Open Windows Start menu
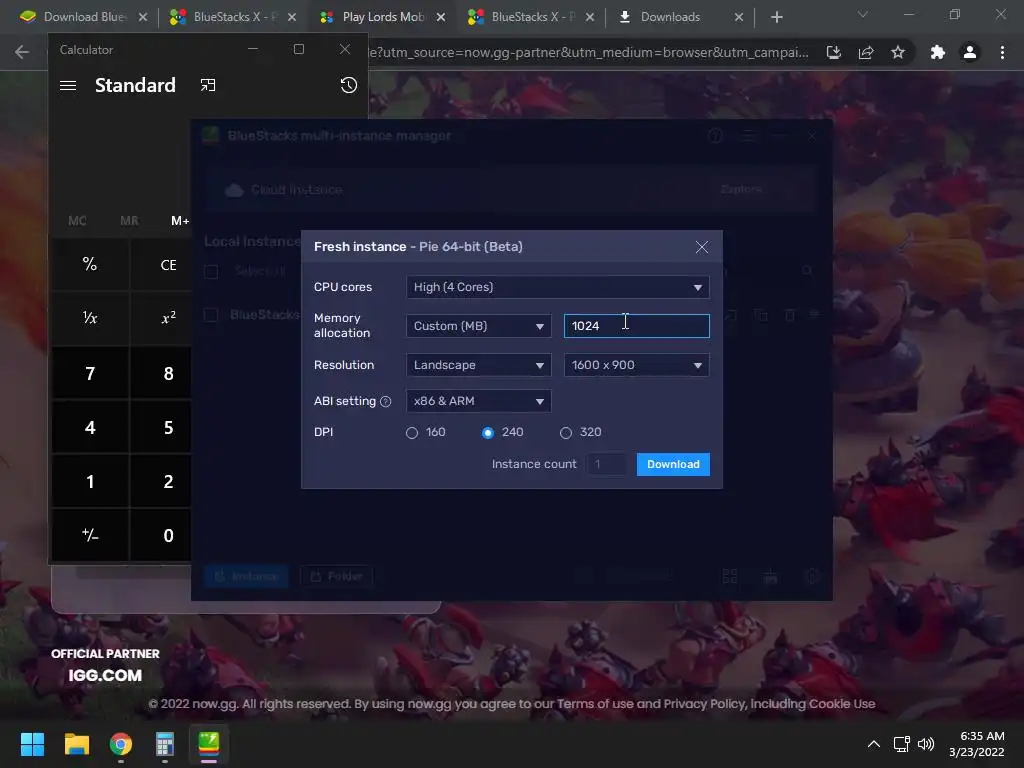 [x=32, y=744]
